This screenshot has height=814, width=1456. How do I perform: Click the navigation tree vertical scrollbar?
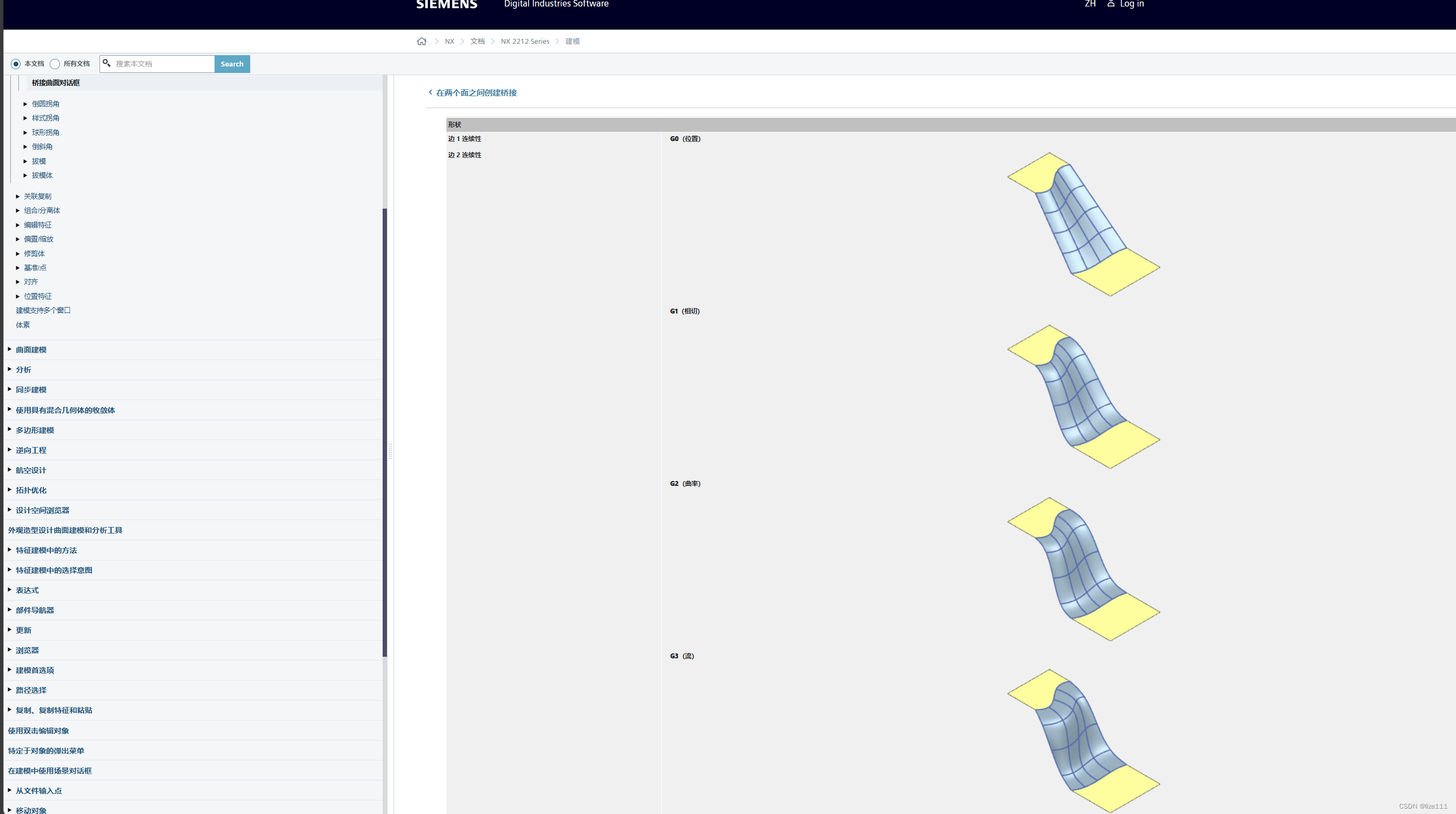click(x=385, y=432)
